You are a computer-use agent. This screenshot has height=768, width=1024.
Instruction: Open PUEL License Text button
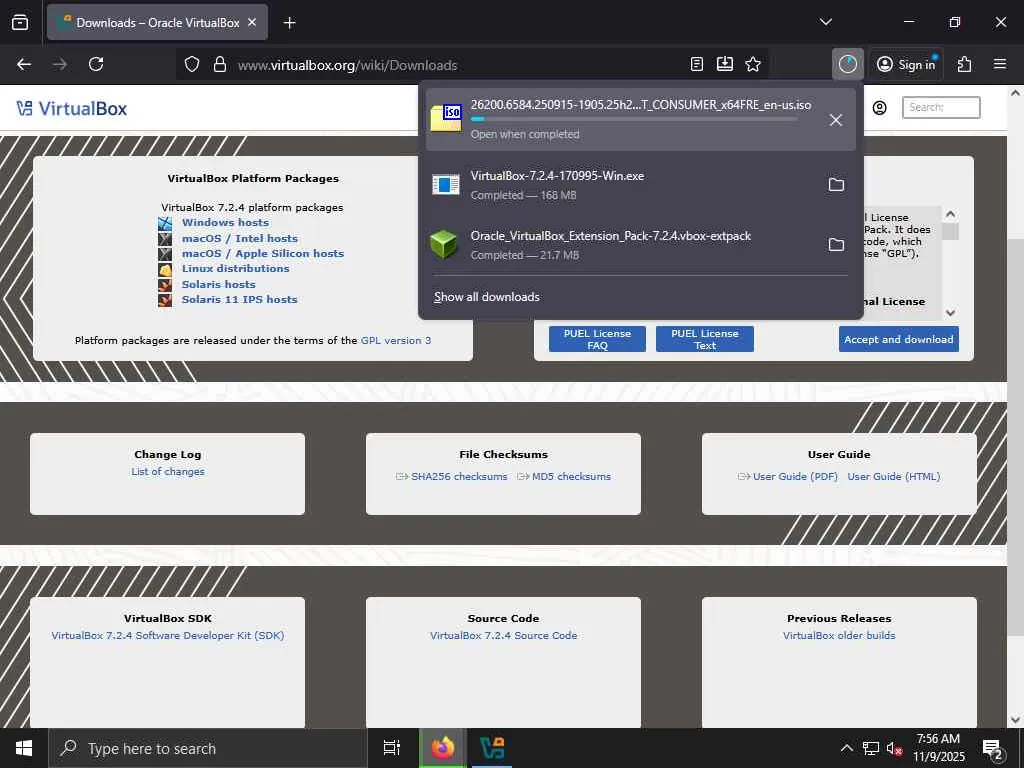[705, 339]
